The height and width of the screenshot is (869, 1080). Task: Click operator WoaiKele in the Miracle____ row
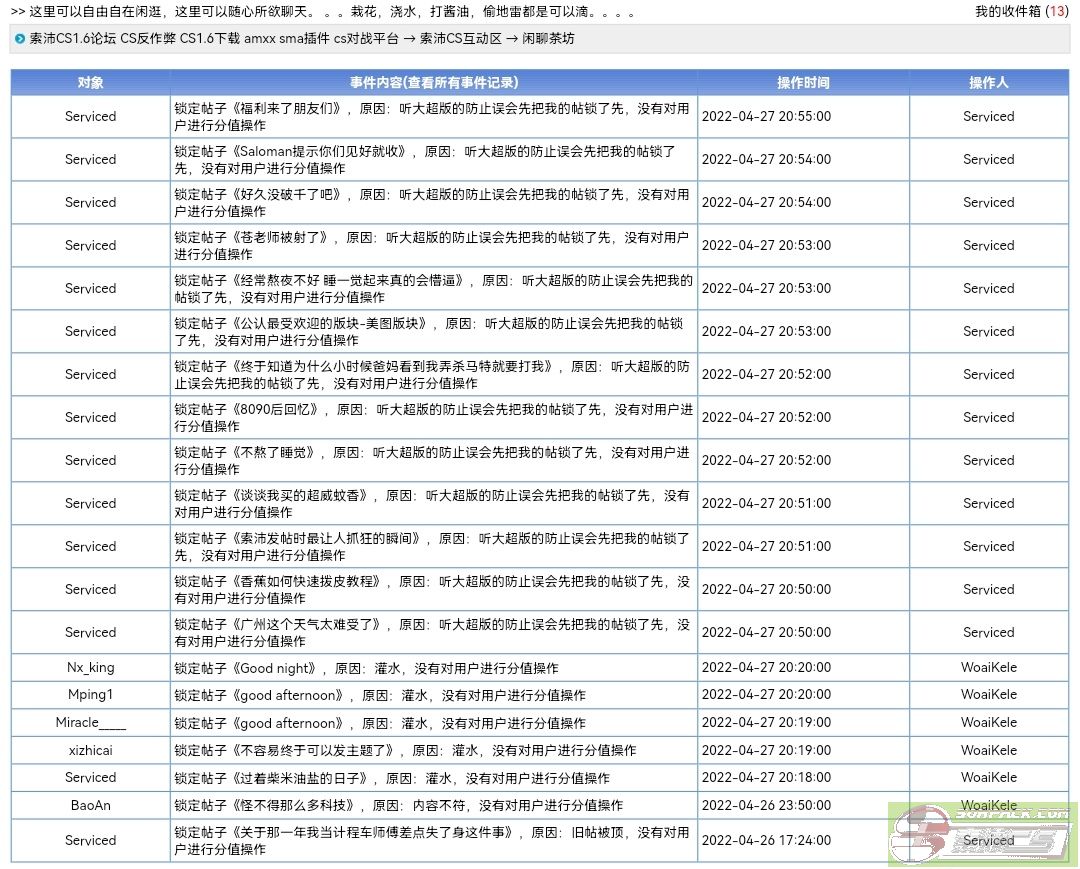(x=988, y=723)
